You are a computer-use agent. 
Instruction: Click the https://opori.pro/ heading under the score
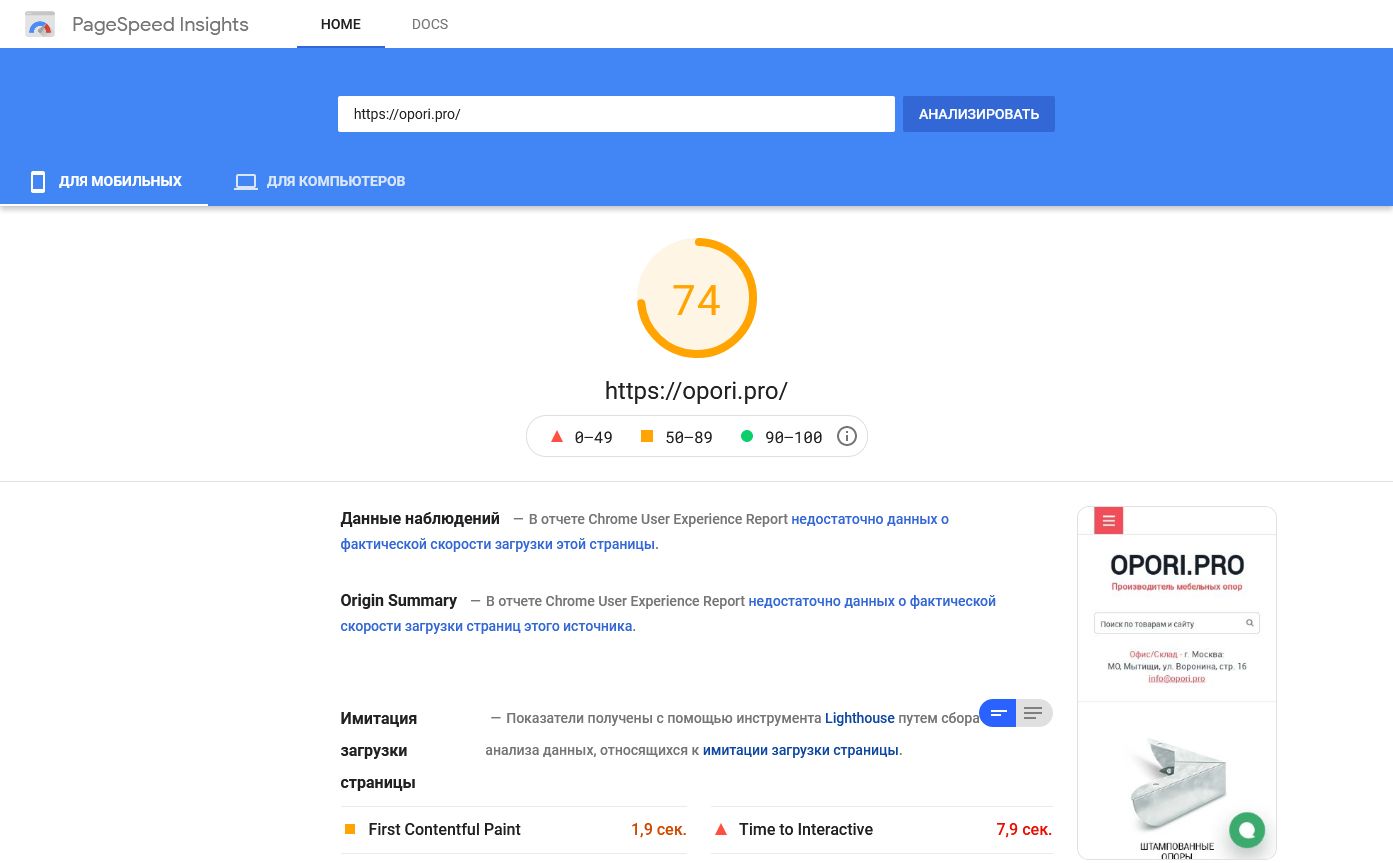[697, 390]
